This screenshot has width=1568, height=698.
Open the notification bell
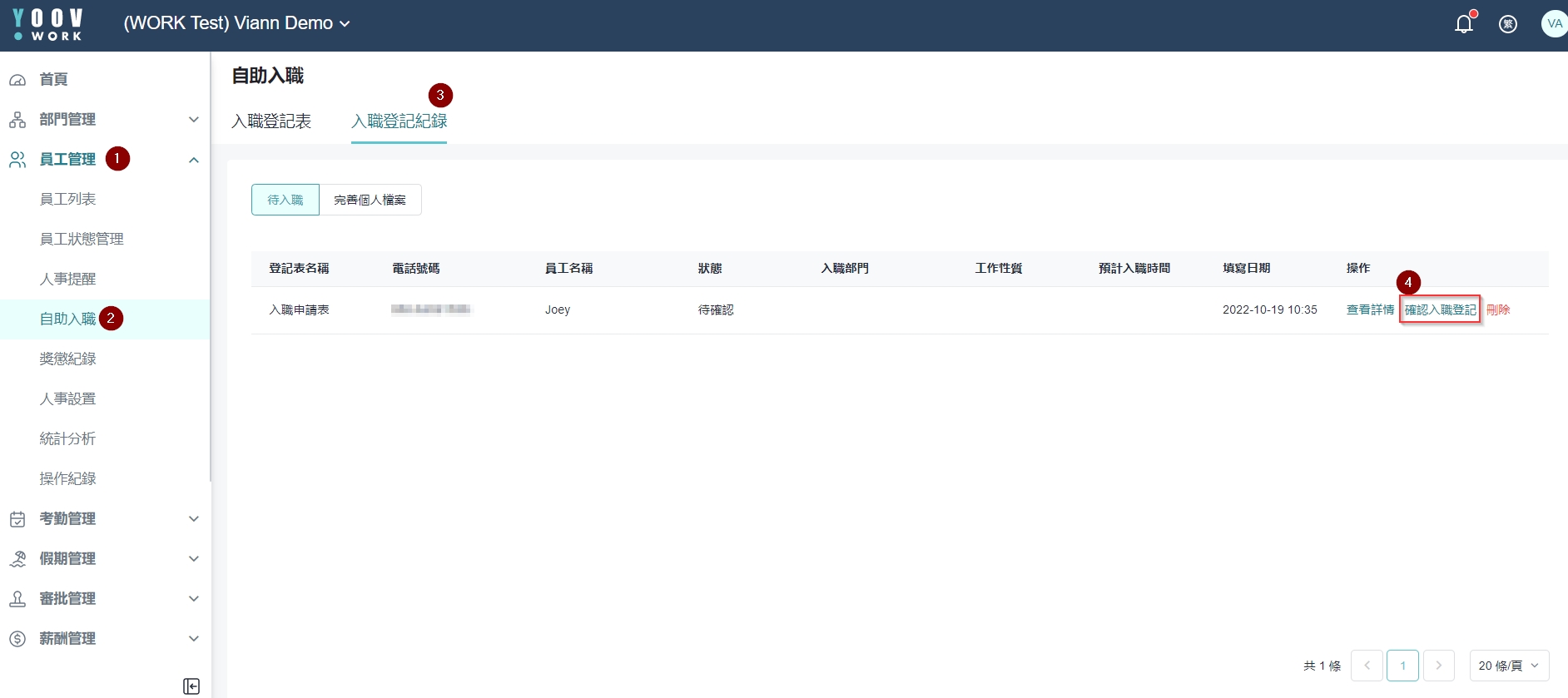tap(1463, 24)
